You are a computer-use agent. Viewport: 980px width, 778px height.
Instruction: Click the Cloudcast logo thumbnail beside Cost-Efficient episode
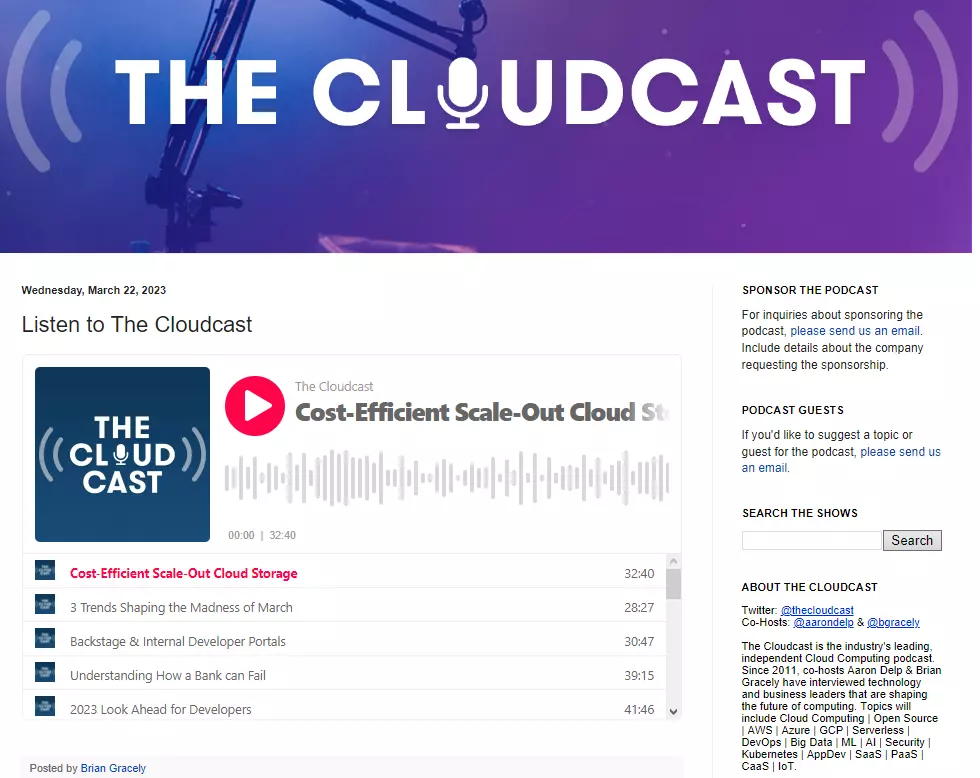[x=44, y=569]
